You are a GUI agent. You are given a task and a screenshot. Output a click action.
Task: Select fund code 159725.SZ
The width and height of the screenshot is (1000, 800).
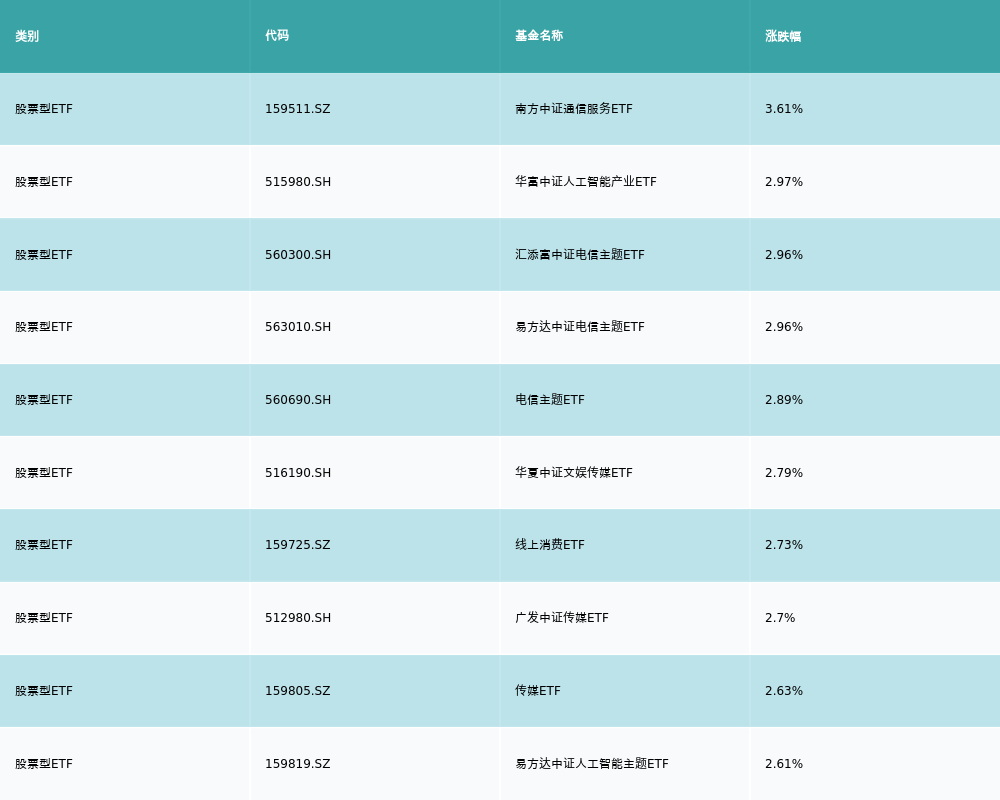click(298, 545)
